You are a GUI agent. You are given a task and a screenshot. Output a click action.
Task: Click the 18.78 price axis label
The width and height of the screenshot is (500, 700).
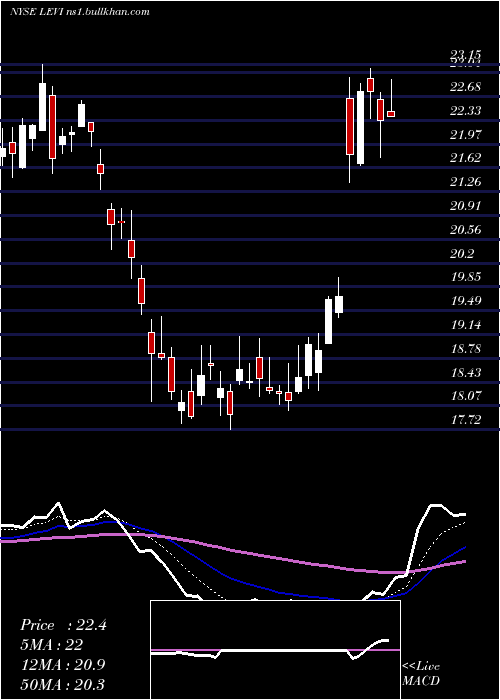coord(466,349)
